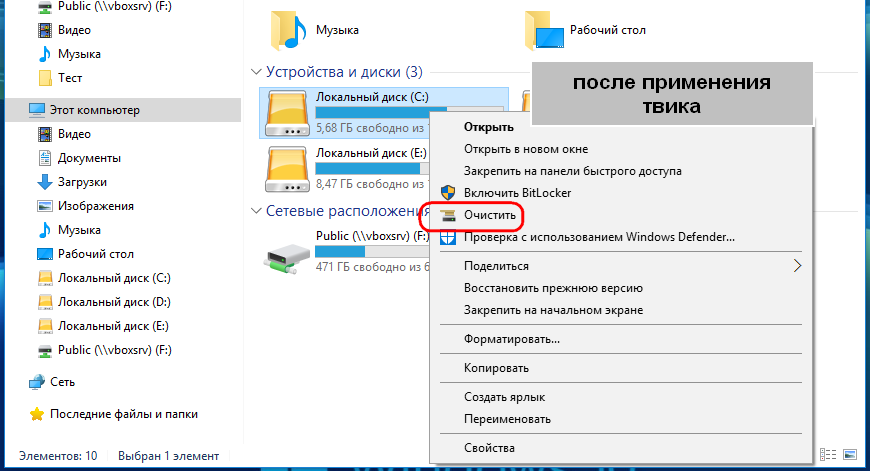Screen dimensions: 870x471
Task: Click the 8,47 ГБ свободно text
Action: (x=372, y=184)
